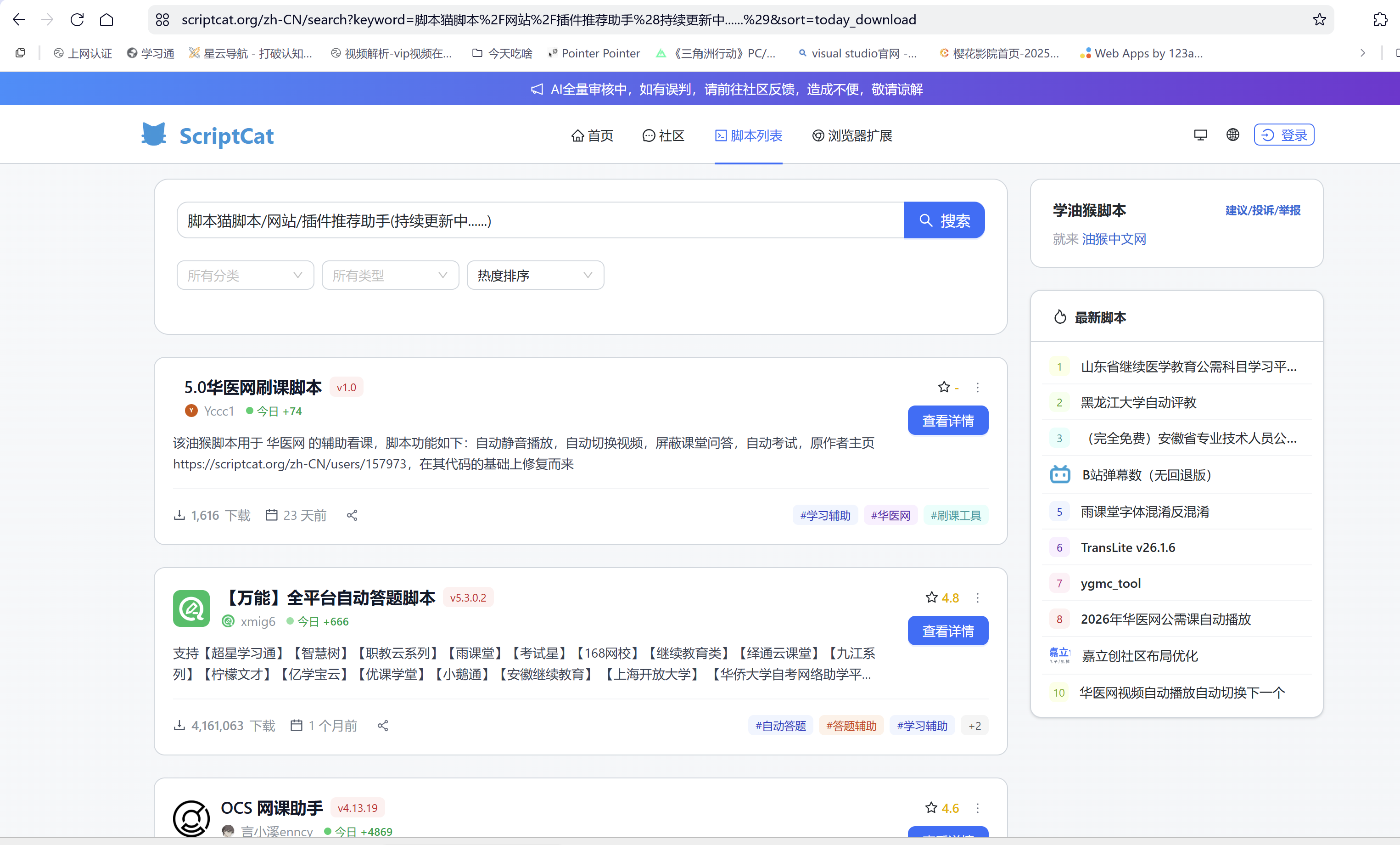Go to the 首页 nav tab
This screenshot has width=1400, height=845.
pos(592,135)
